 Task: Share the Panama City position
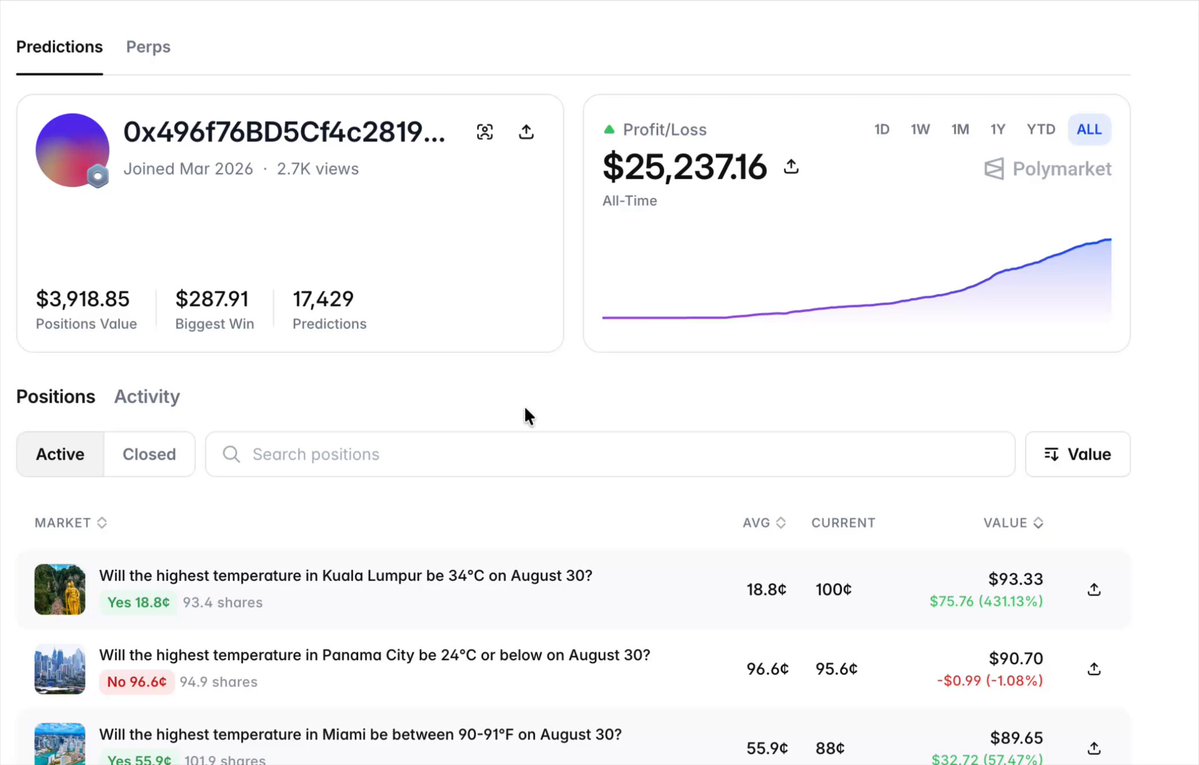[1094, 669]
